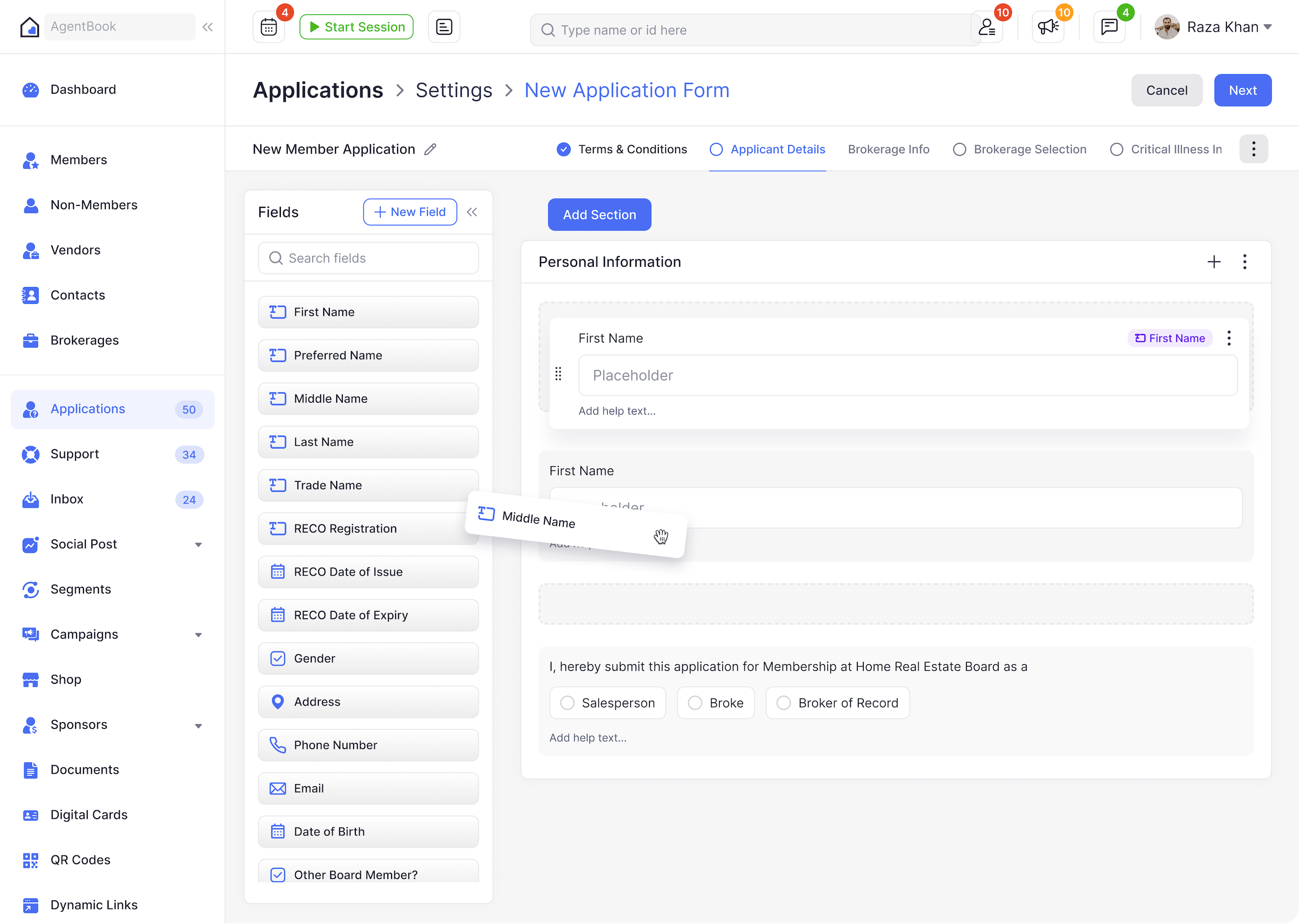
Task: Open the notes icon next to Start Session
Action: [443, 26]
